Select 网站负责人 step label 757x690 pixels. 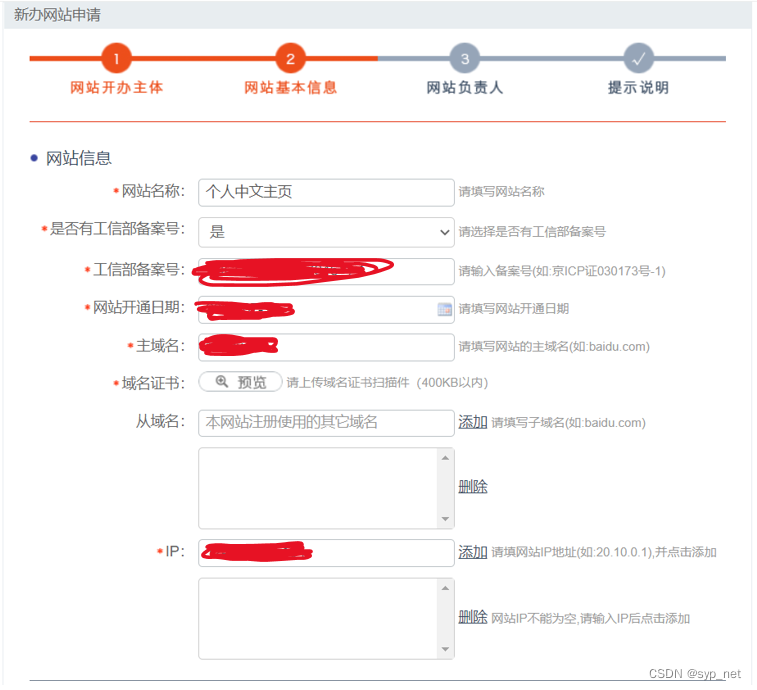(x=464, y=87)
